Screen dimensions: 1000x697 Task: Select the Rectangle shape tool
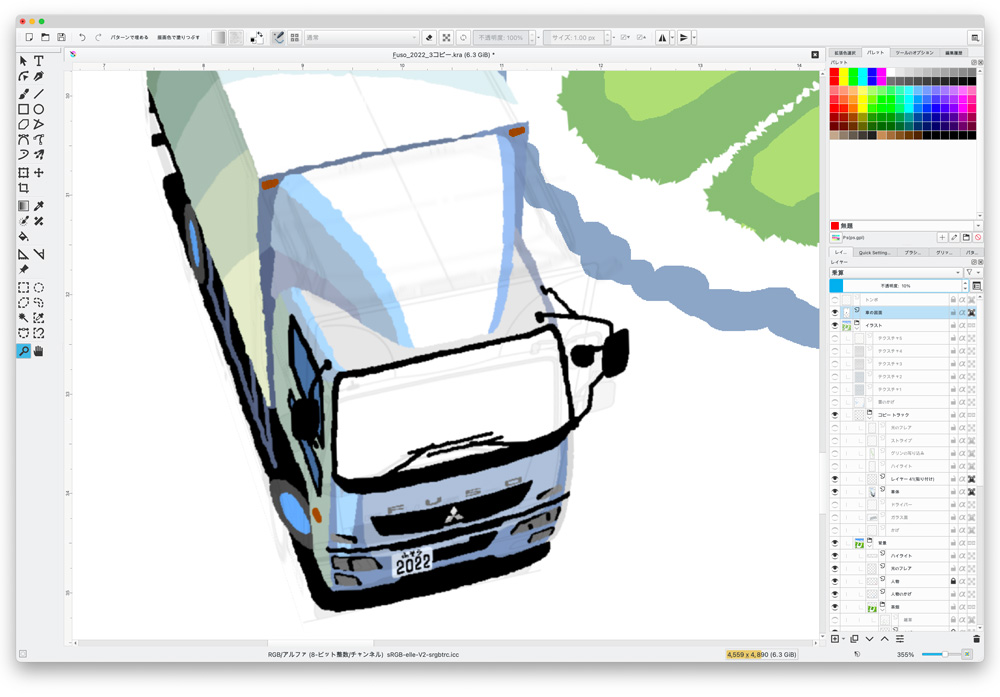click(x=24, y=109)
